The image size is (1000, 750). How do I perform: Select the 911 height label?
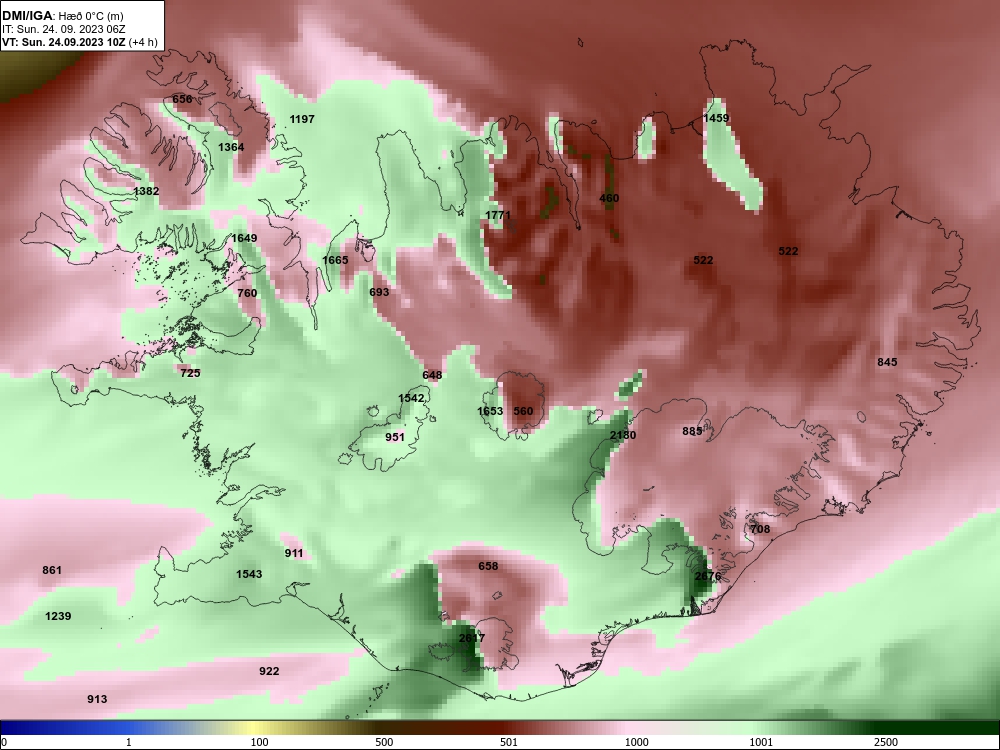(x=293, y=553)
